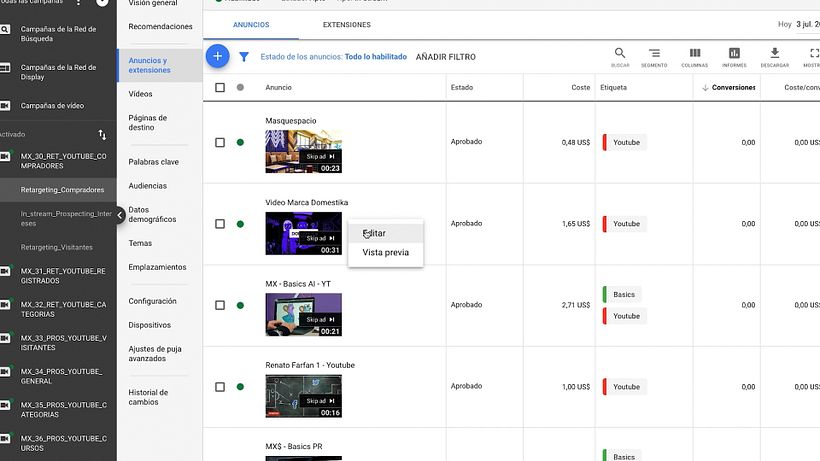This screenshot has width=820, height=461.
Task: Click the Youtube label on Renato Farfan row
Action: 624,387
